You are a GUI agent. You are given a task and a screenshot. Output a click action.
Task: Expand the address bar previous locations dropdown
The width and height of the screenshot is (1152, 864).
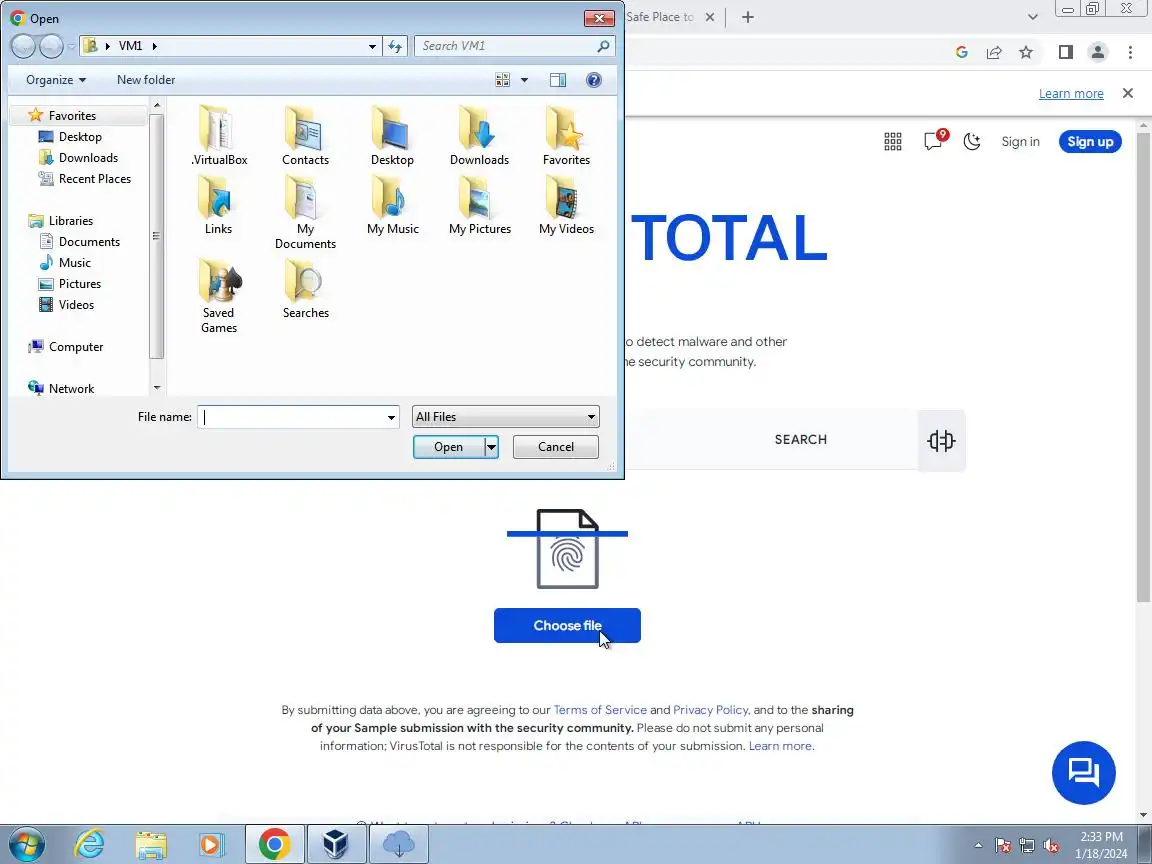(372, 46)
